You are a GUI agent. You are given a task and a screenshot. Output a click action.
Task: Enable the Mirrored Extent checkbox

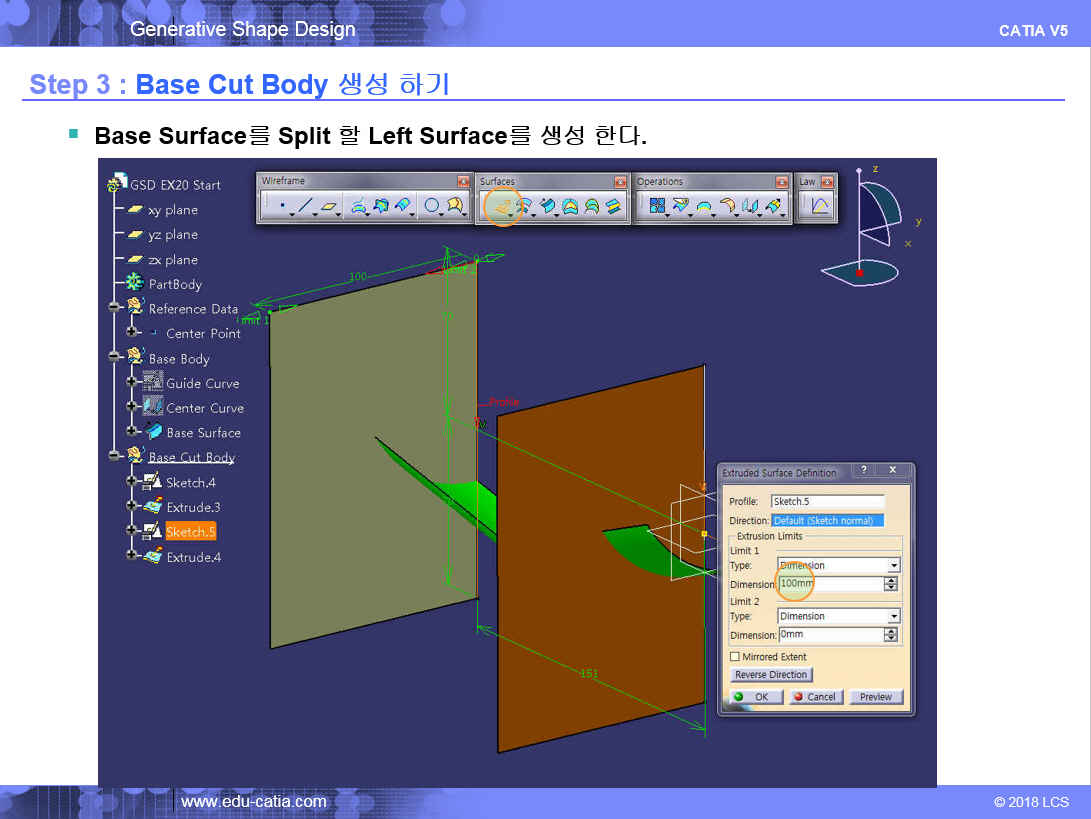(735, 657)
